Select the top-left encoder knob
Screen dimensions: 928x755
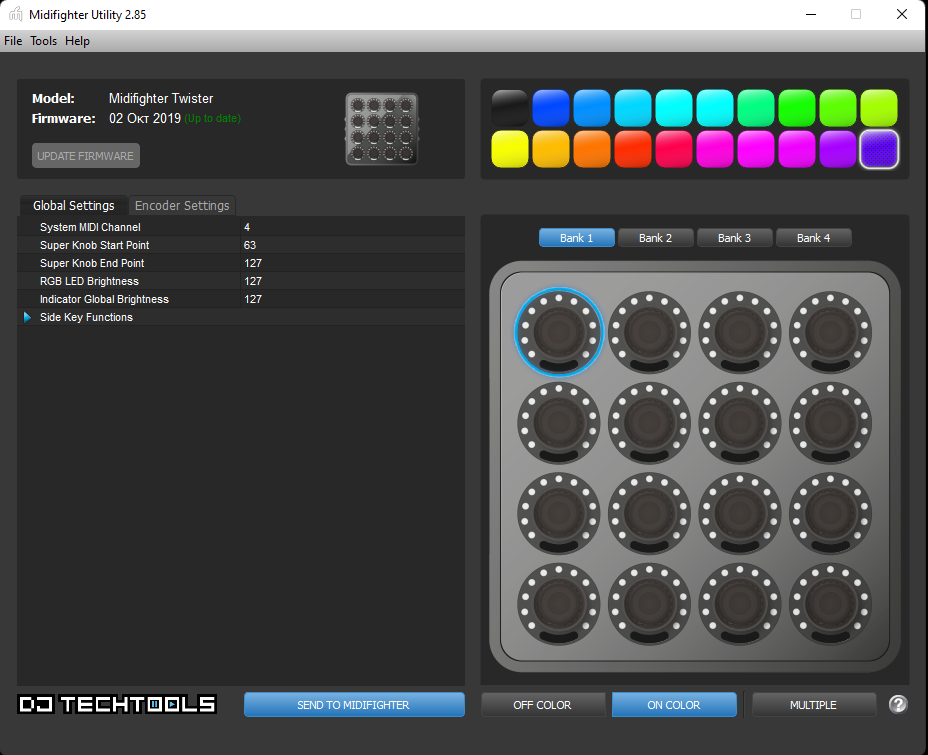pyautogui.click(x=559, y=332)
